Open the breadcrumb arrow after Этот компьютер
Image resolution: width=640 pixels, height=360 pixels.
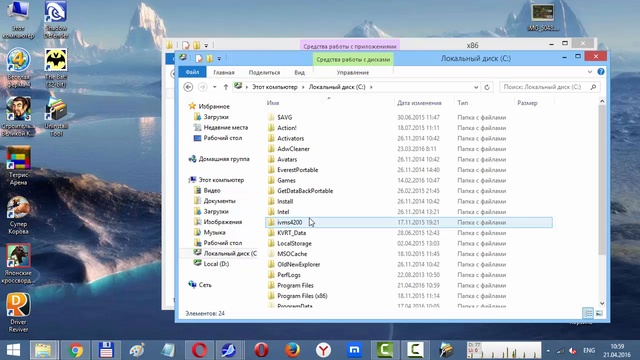click(x=303, y=87)
